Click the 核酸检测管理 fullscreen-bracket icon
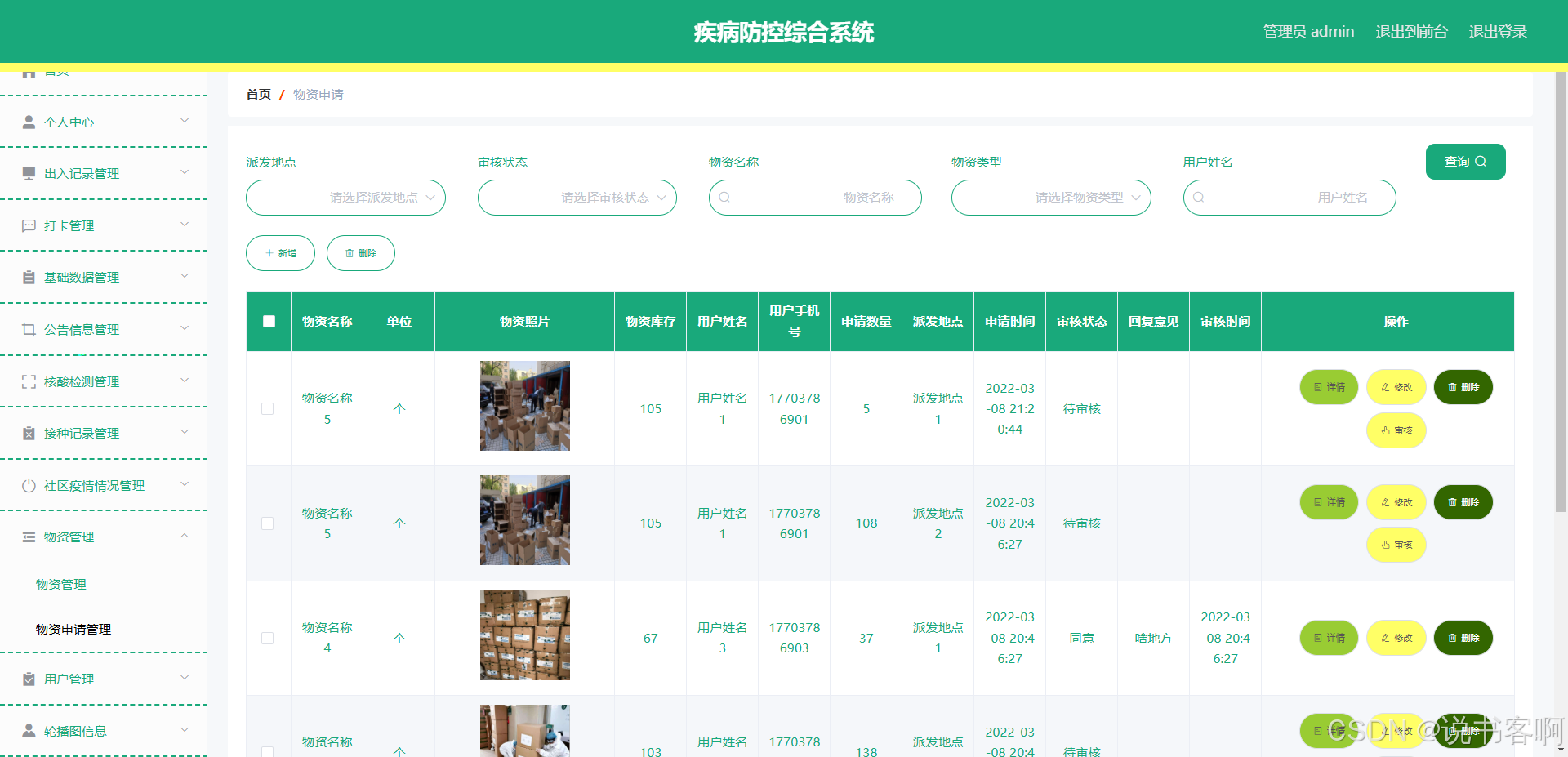Image resolution: width=1568 pixels, height=757 pixels. (x=29, y=381)
